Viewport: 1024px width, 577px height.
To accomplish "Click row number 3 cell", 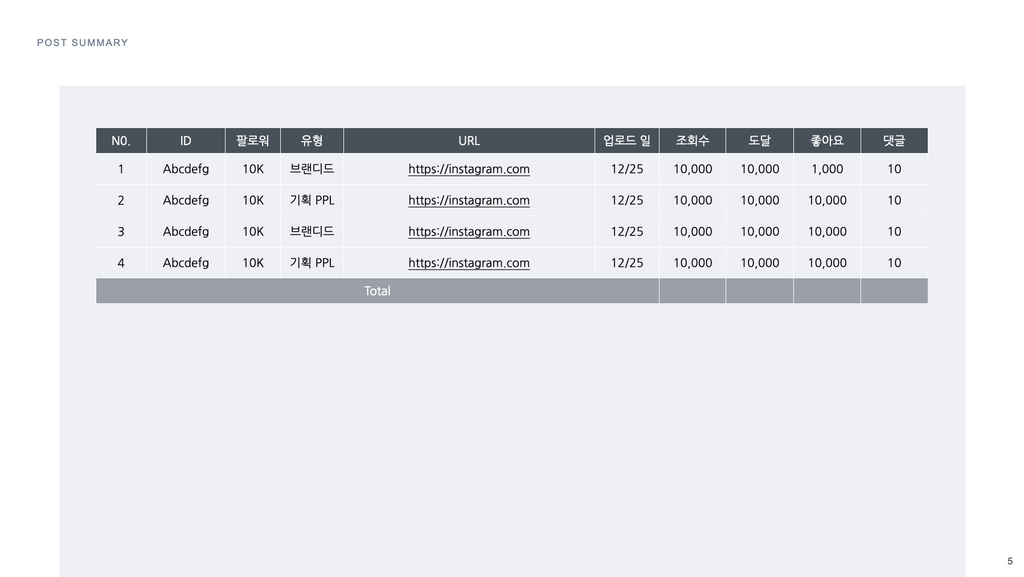I will pos(121,232).
